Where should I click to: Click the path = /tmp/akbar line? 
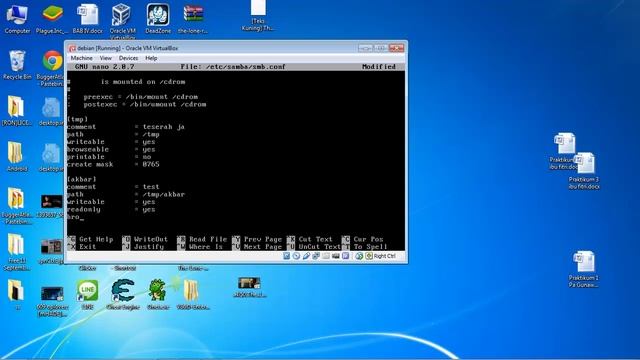(x=126, y=194)
